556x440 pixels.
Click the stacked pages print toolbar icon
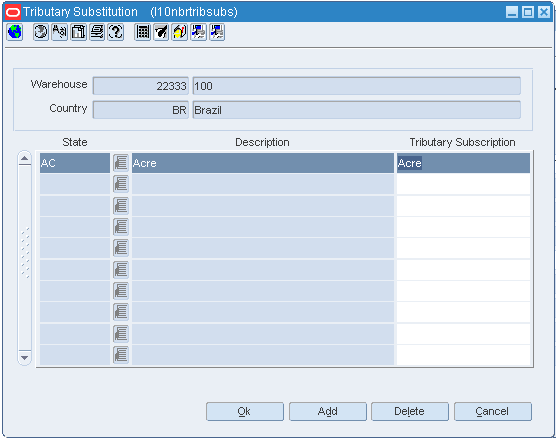97,32
